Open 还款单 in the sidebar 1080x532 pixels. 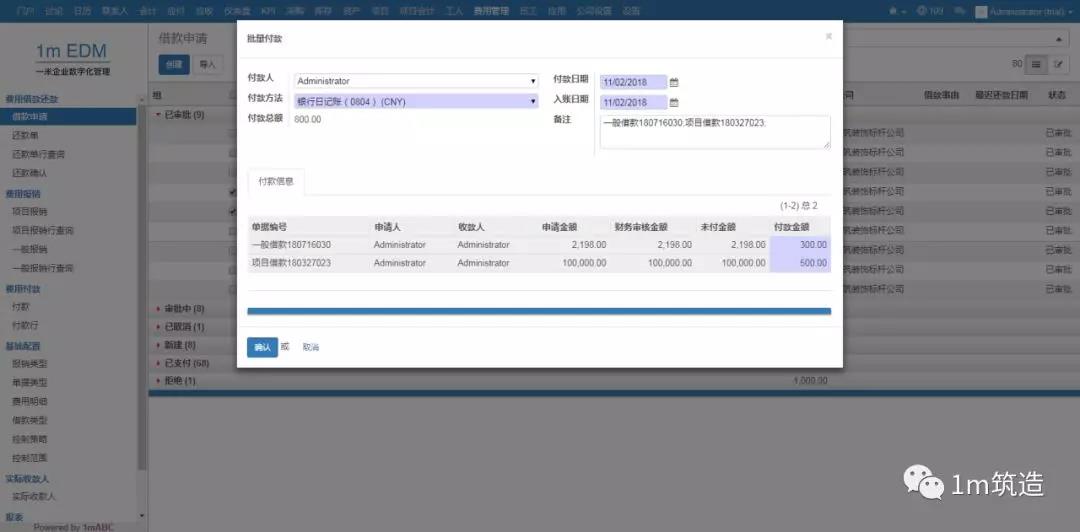click(25, 135)
